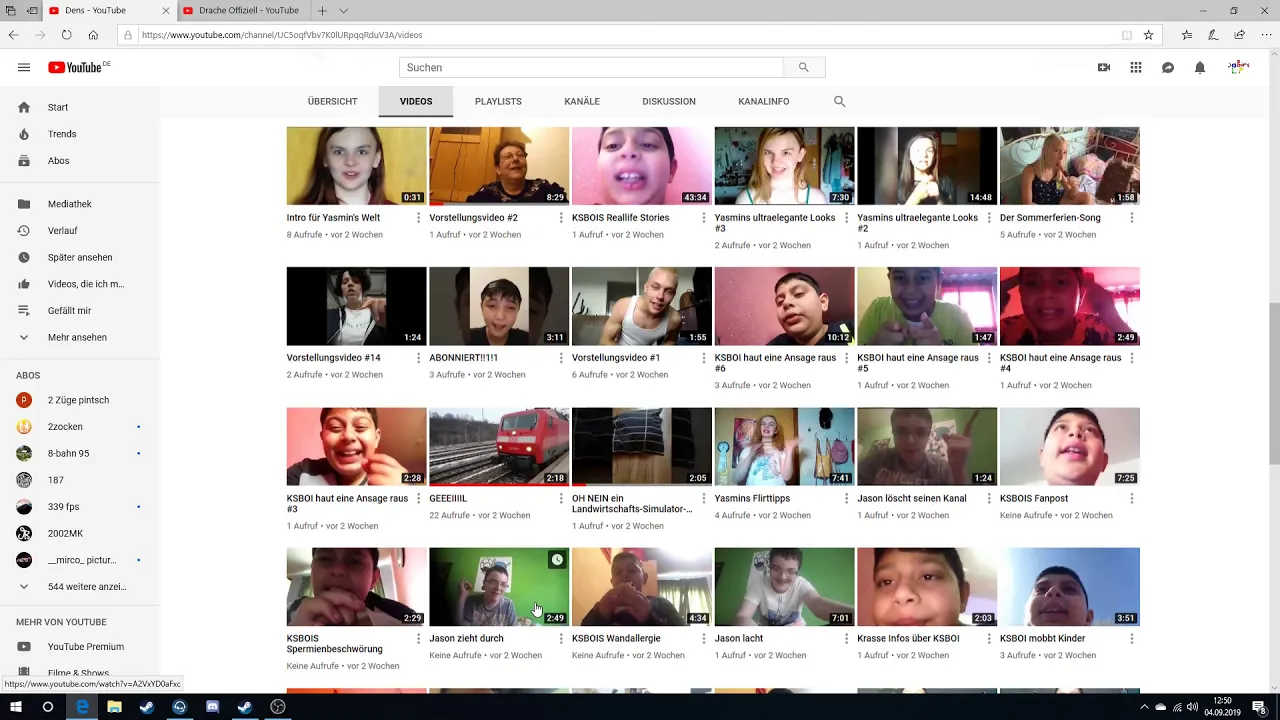Viewport: 1280px width, 720px height.
Task: Open the Windows Start menu
Action: click(16, 707)
